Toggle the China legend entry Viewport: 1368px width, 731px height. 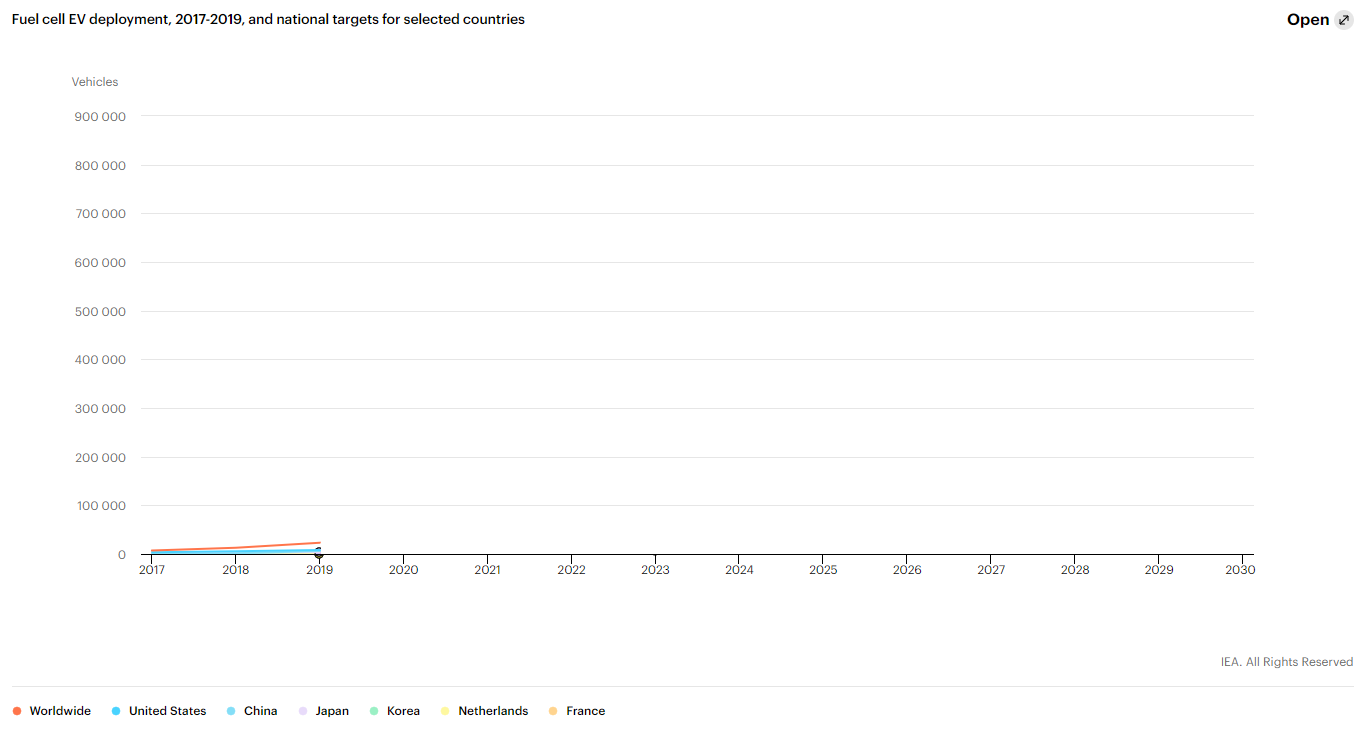click(x=252, y=711)
